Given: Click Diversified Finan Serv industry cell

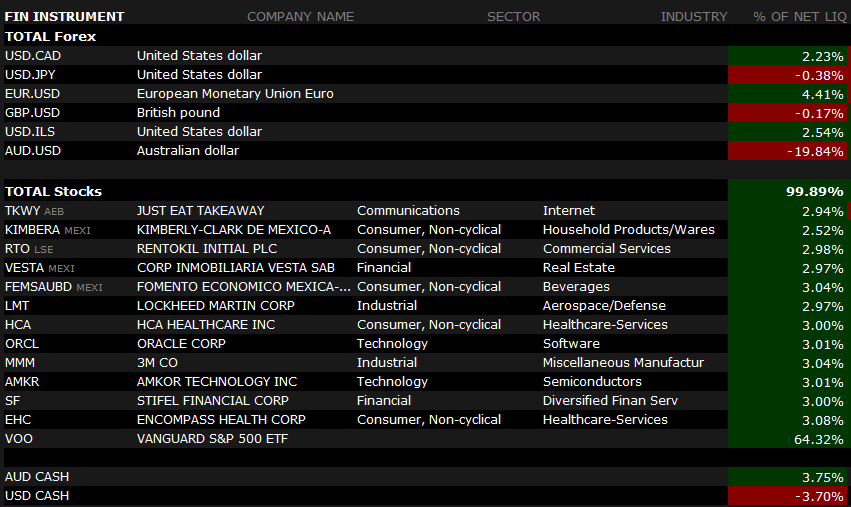Looking at the screenshot, I should click(610, 401).
